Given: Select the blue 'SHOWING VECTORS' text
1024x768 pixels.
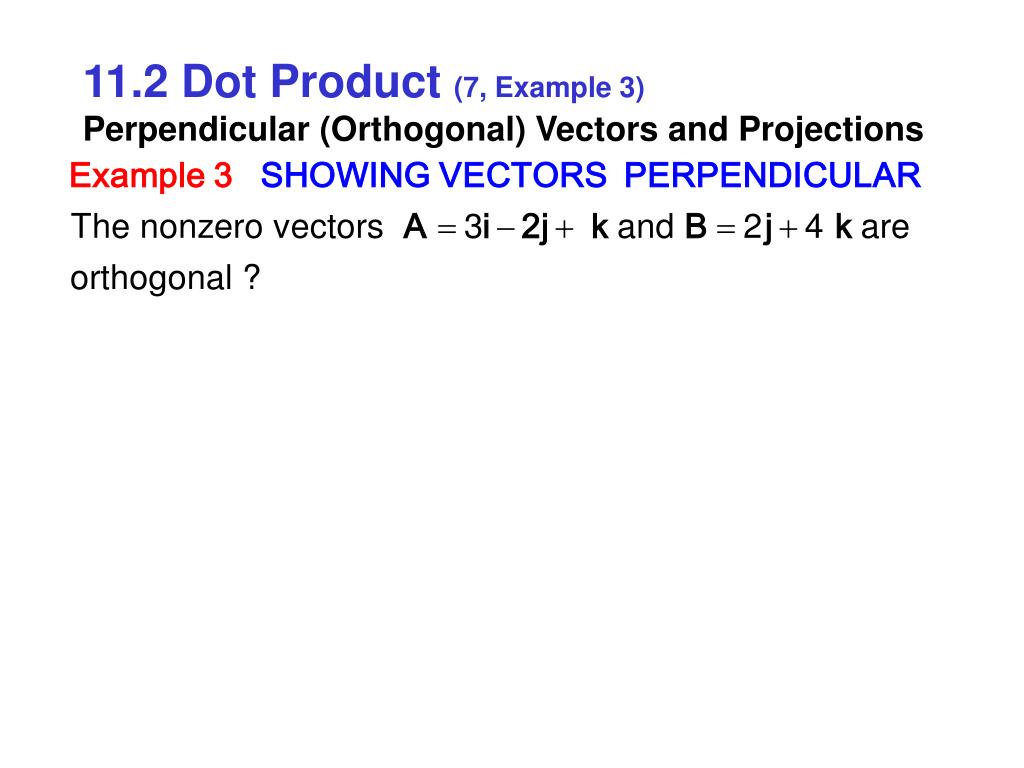Looking at the screenshot, I should tap(434, 175).
